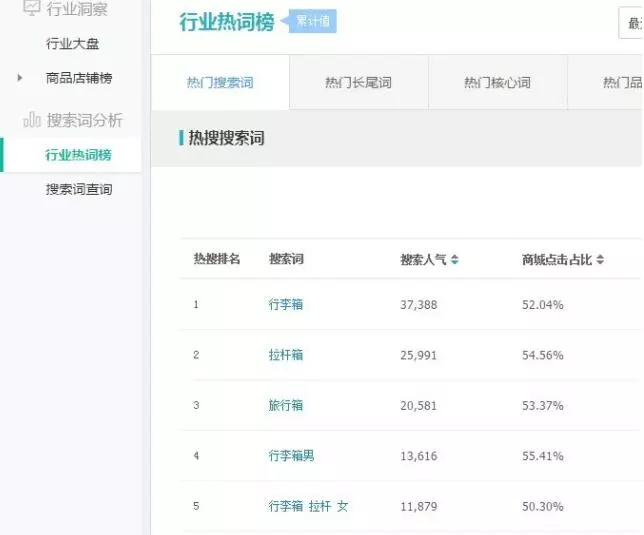The height and width of the screenshot is (535, 644).
Task: Open the 拉杆箱 search term link
Action: [286, 355]
